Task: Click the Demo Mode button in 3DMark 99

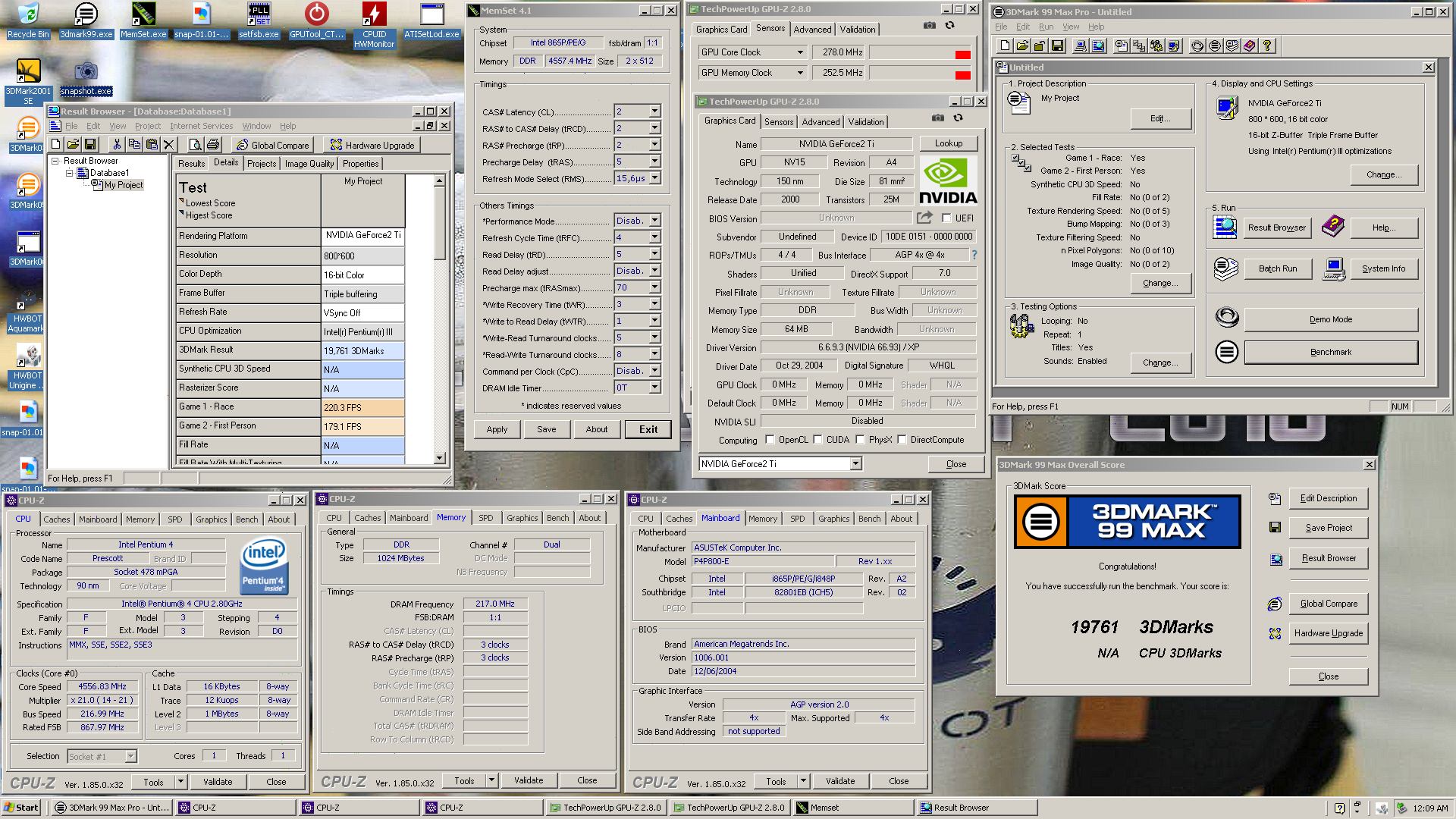Action: 1331,319
